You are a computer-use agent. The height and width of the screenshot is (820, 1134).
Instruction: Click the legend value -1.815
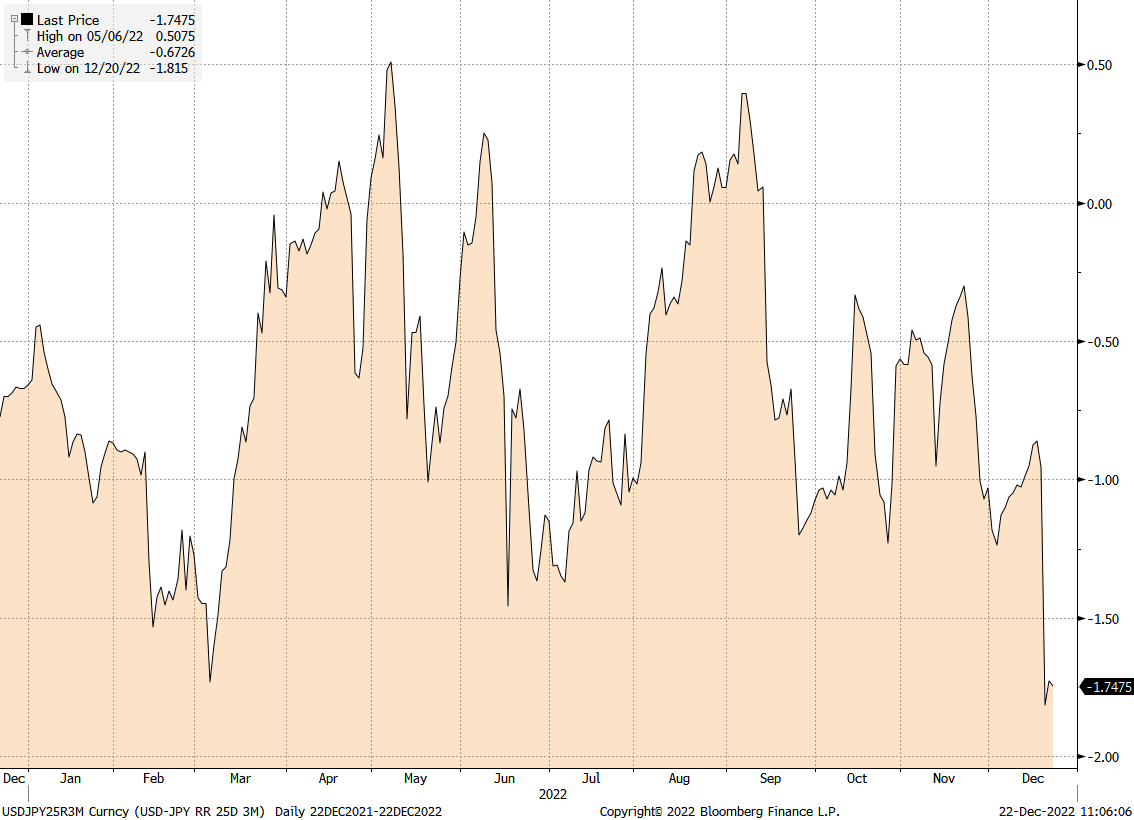(x=169, y=68)
